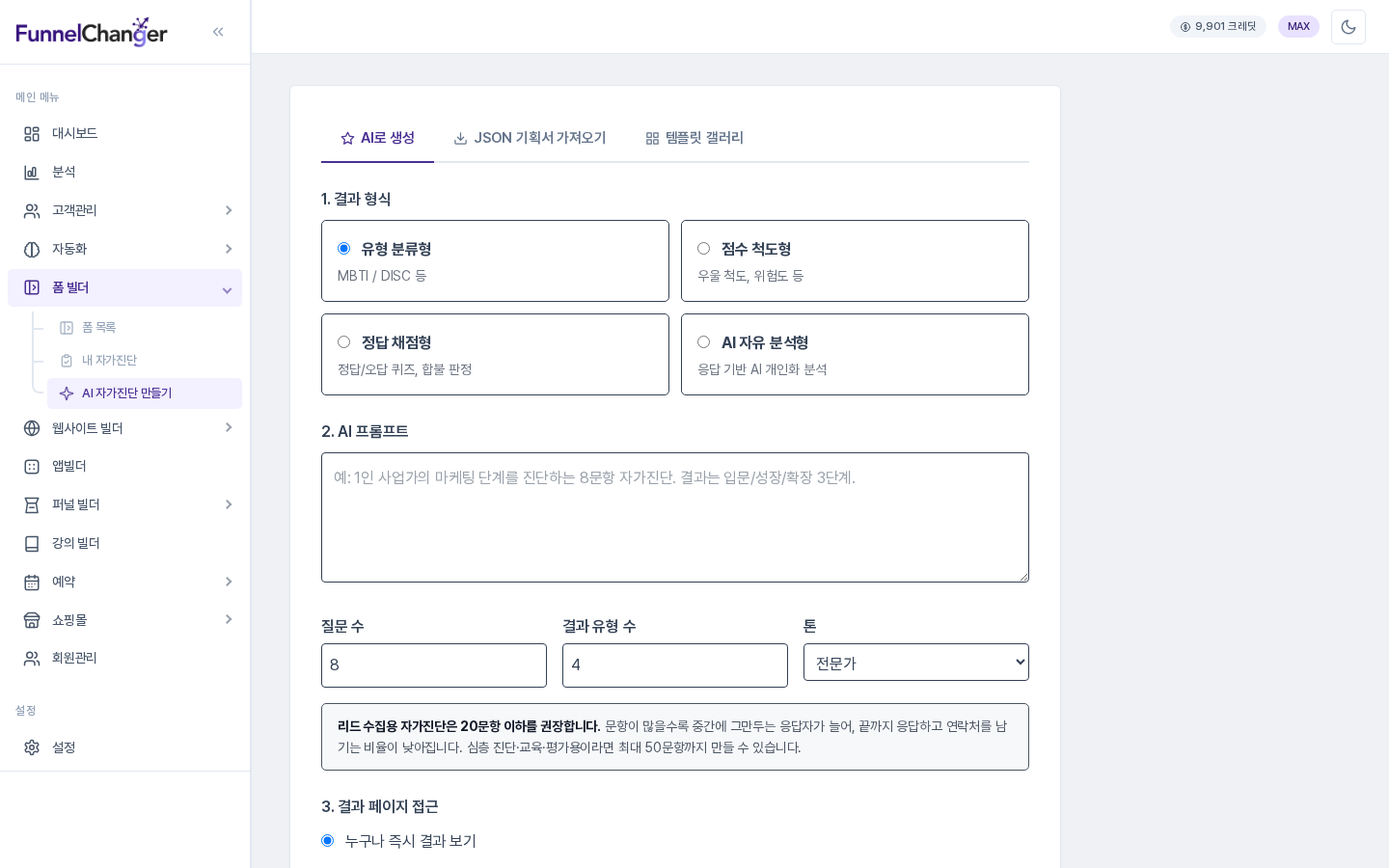Click the 퍼널 빌더 funnel icon

click(x=32, y=505)
